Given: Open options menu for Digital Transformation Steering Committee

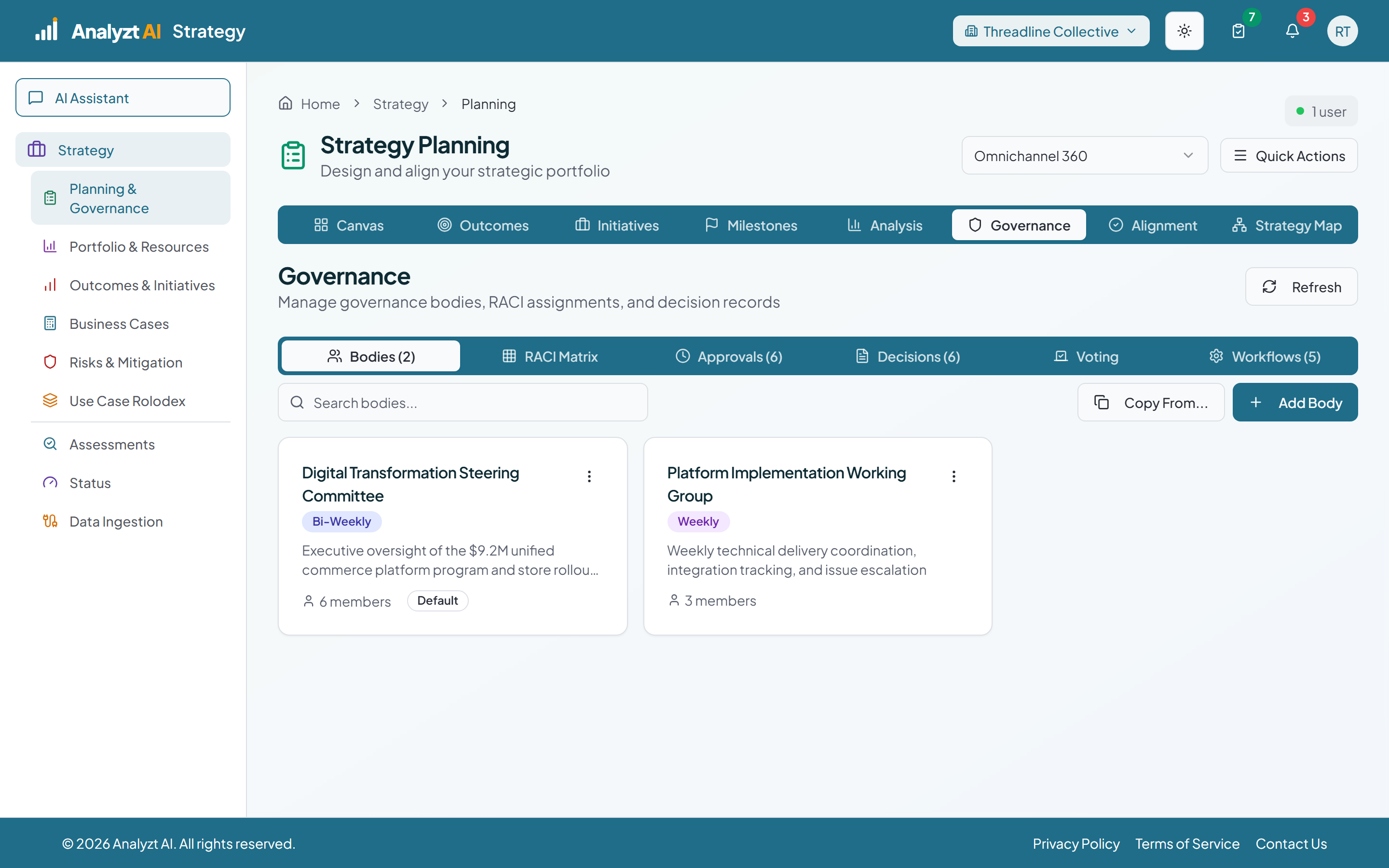Looking at the screenshot, I should (x=589, y=476).
